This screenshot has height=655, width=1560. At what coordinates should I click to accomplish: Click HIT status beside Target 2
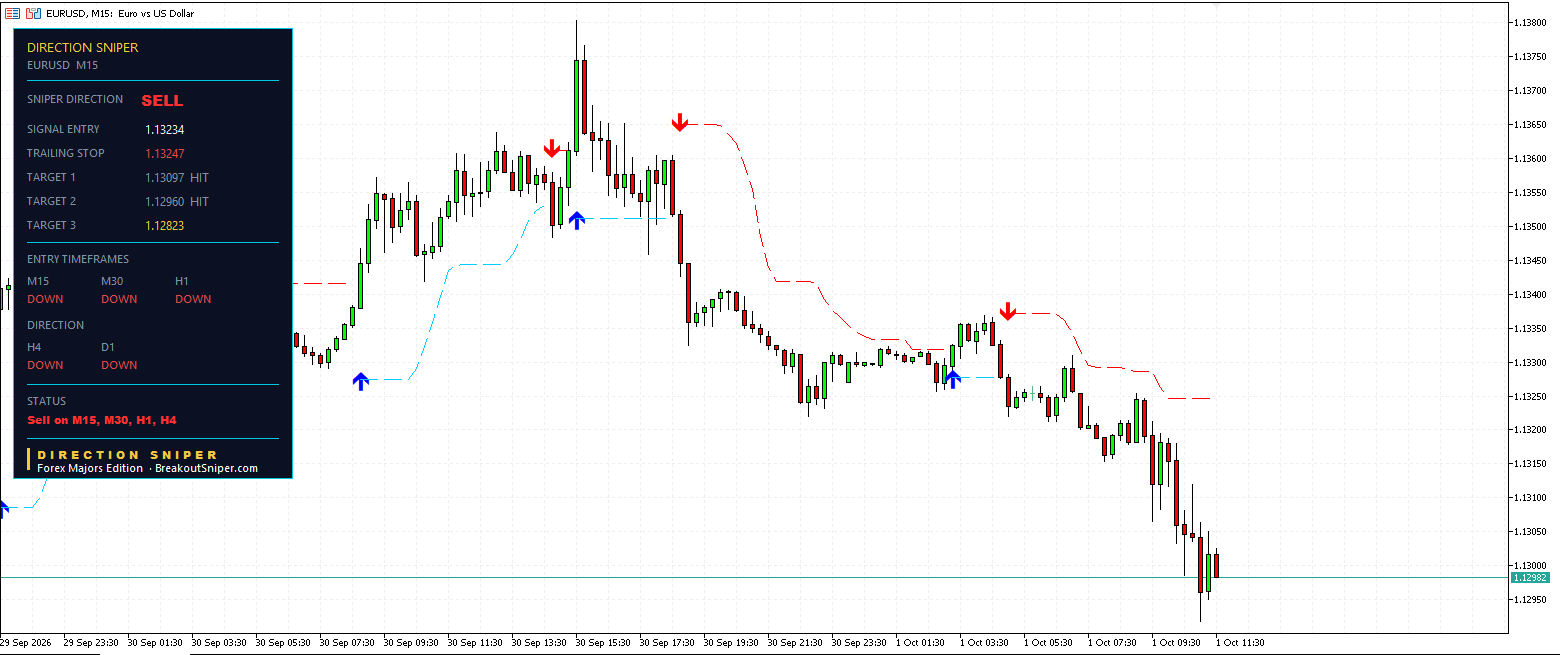pyautogui.click(x=199, y=201)
